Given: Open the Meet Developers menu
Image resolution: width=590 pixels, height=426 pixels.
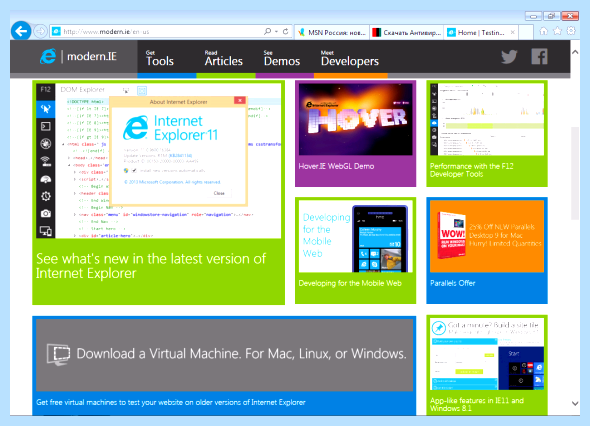Looking at the screenshot, I should coord(350,58).
